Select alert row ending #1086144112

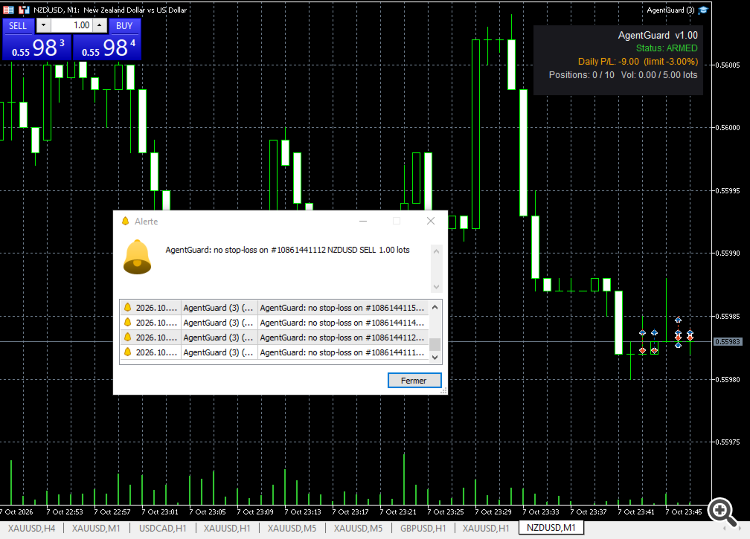[x=275, y=337]
